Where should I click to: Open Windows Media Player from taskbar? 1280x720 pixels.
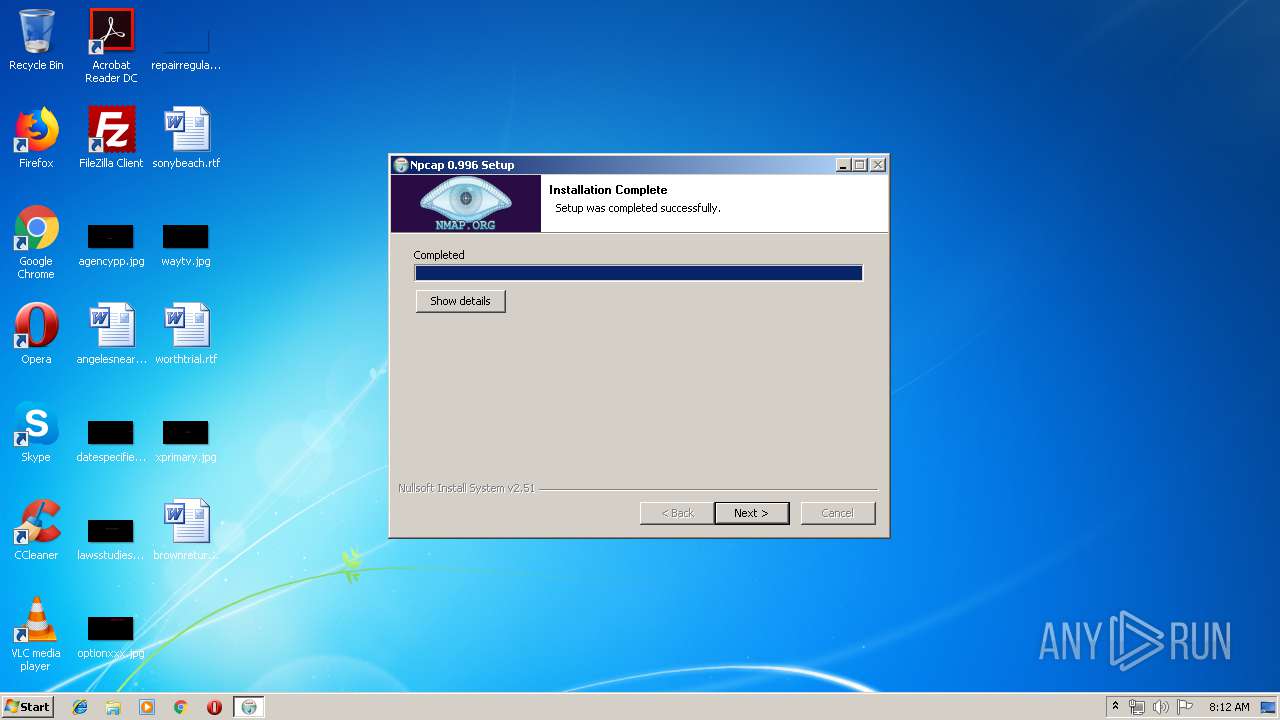(x=147, y=707)
